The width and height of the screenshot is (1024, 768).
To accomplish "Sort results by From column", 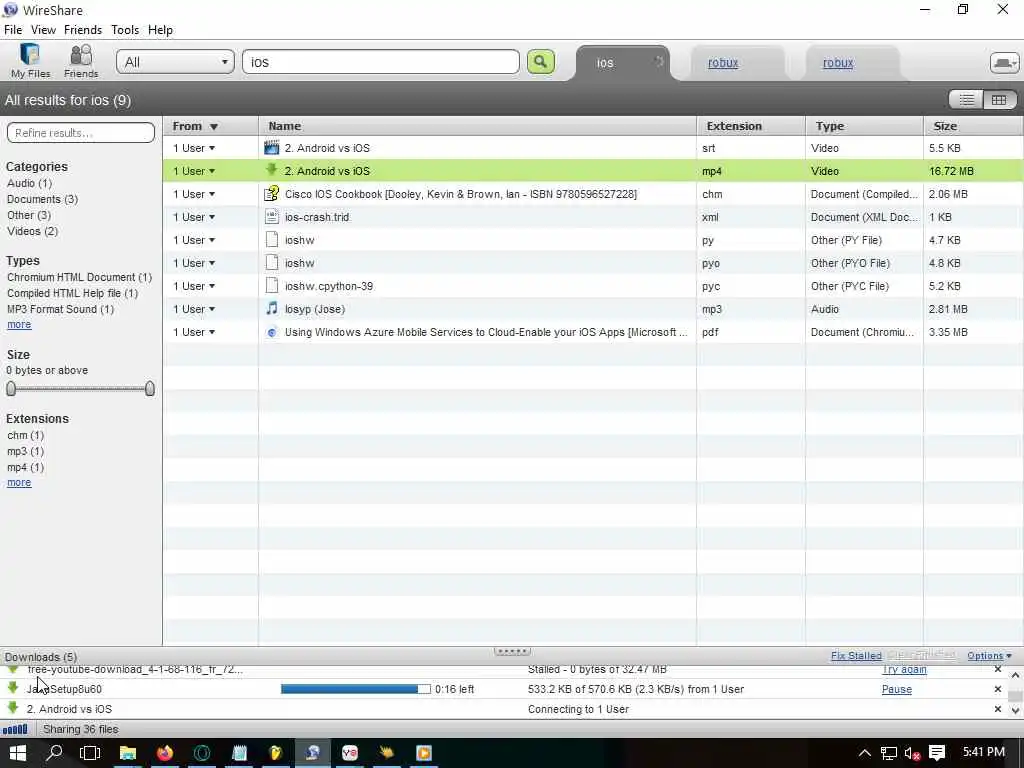I will (210, 126).
